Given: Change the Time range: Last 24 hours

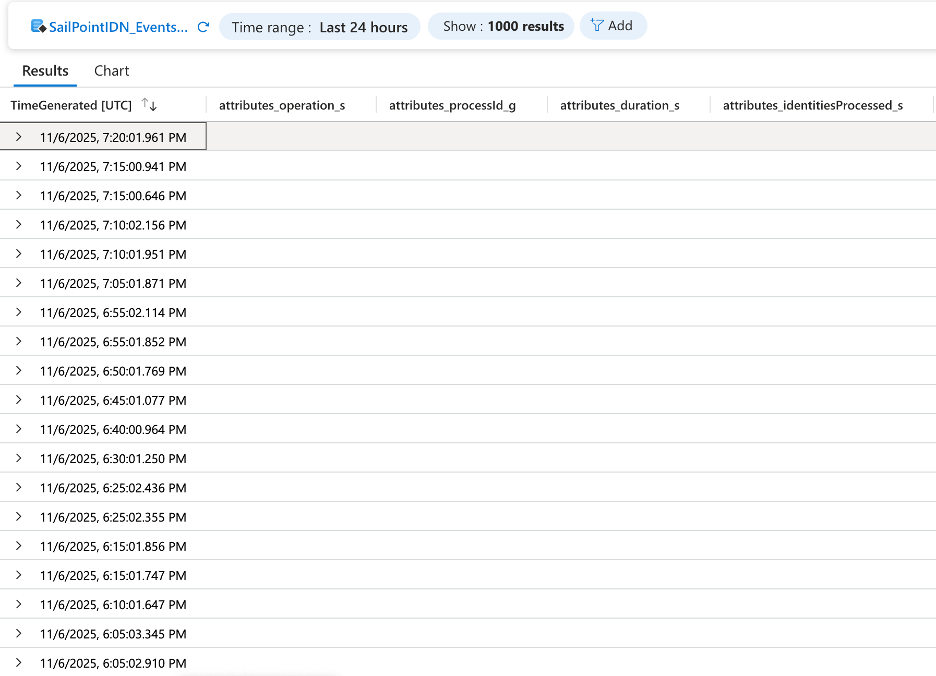Looking at the screenshot, I should [319, 27].
